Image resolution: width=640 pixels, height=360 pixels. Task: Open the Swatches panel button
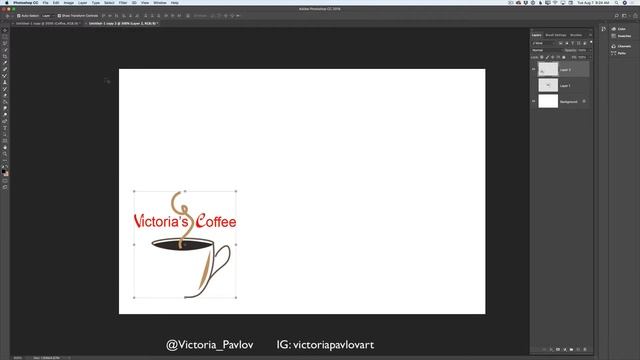pos(621,36)
